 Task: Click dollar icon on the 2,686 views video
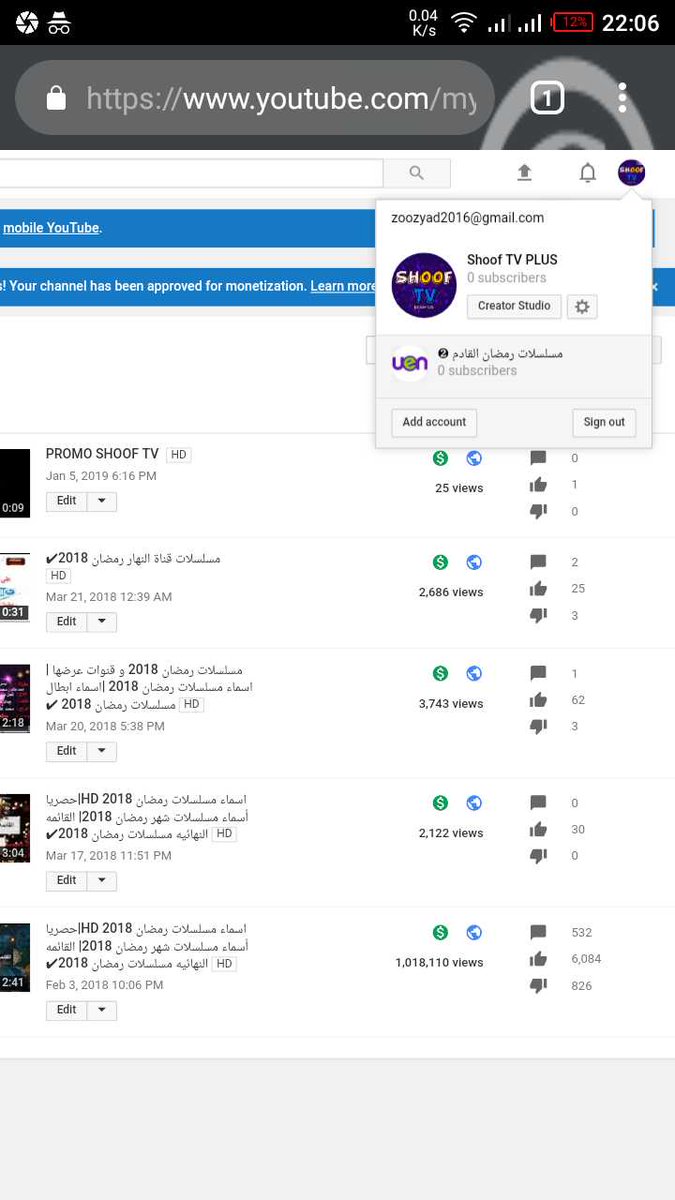(440, 562)
